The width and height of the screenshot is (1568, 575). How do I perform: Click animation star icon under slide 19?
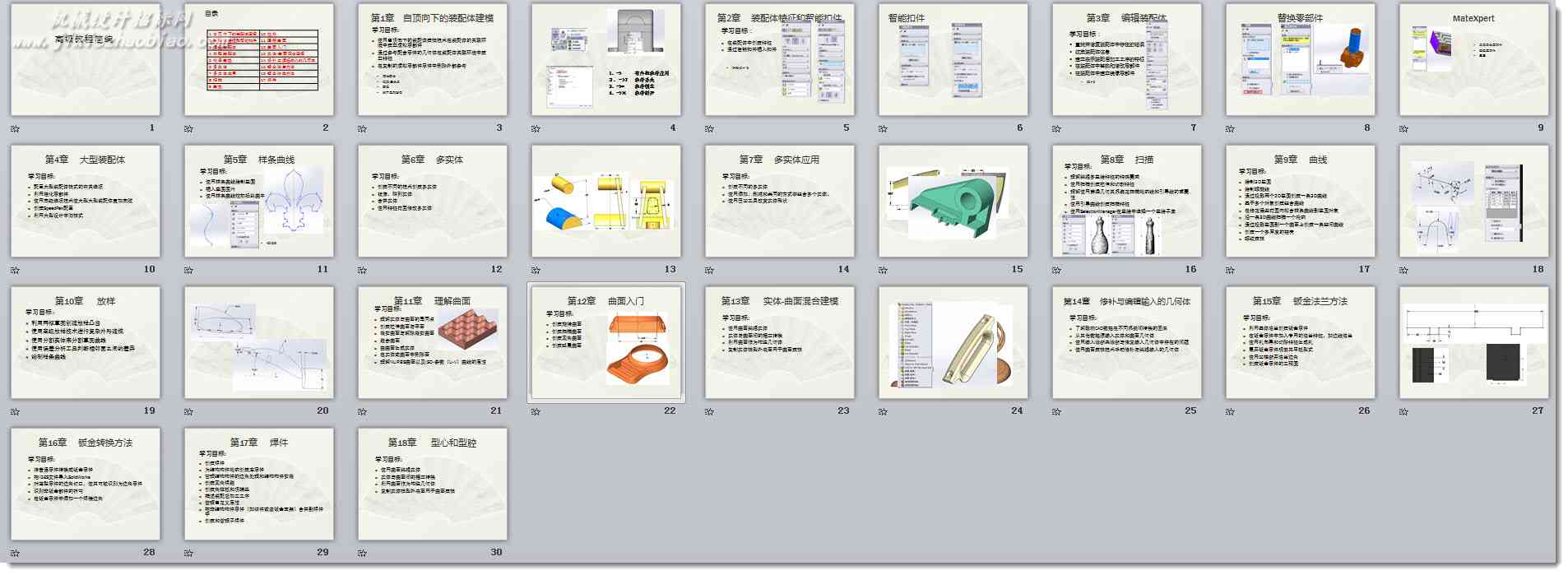pyautogui.click(x=15, y=412)
